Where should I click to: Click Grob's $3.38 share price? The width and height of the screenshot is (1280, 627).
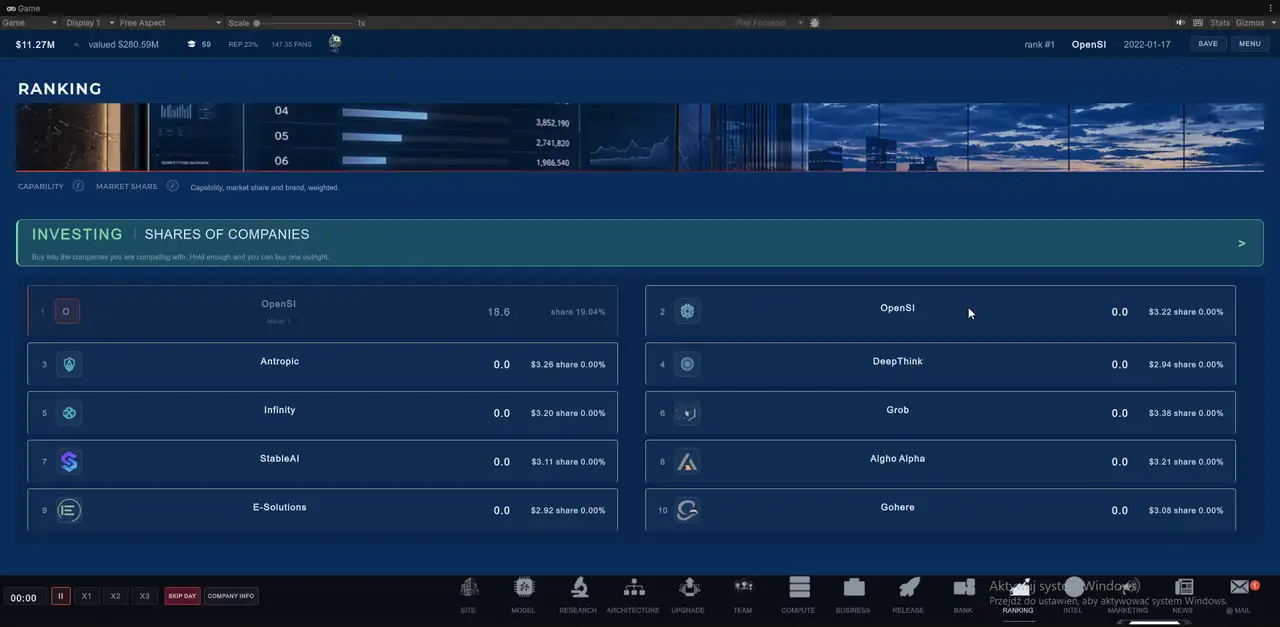point(1161,413)
